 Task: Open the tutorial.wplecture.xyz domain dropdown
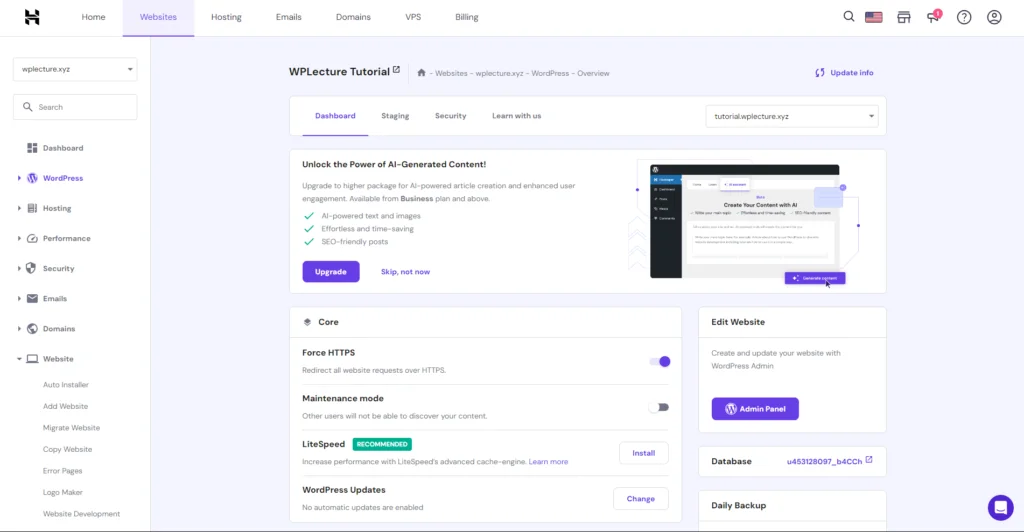792,116
